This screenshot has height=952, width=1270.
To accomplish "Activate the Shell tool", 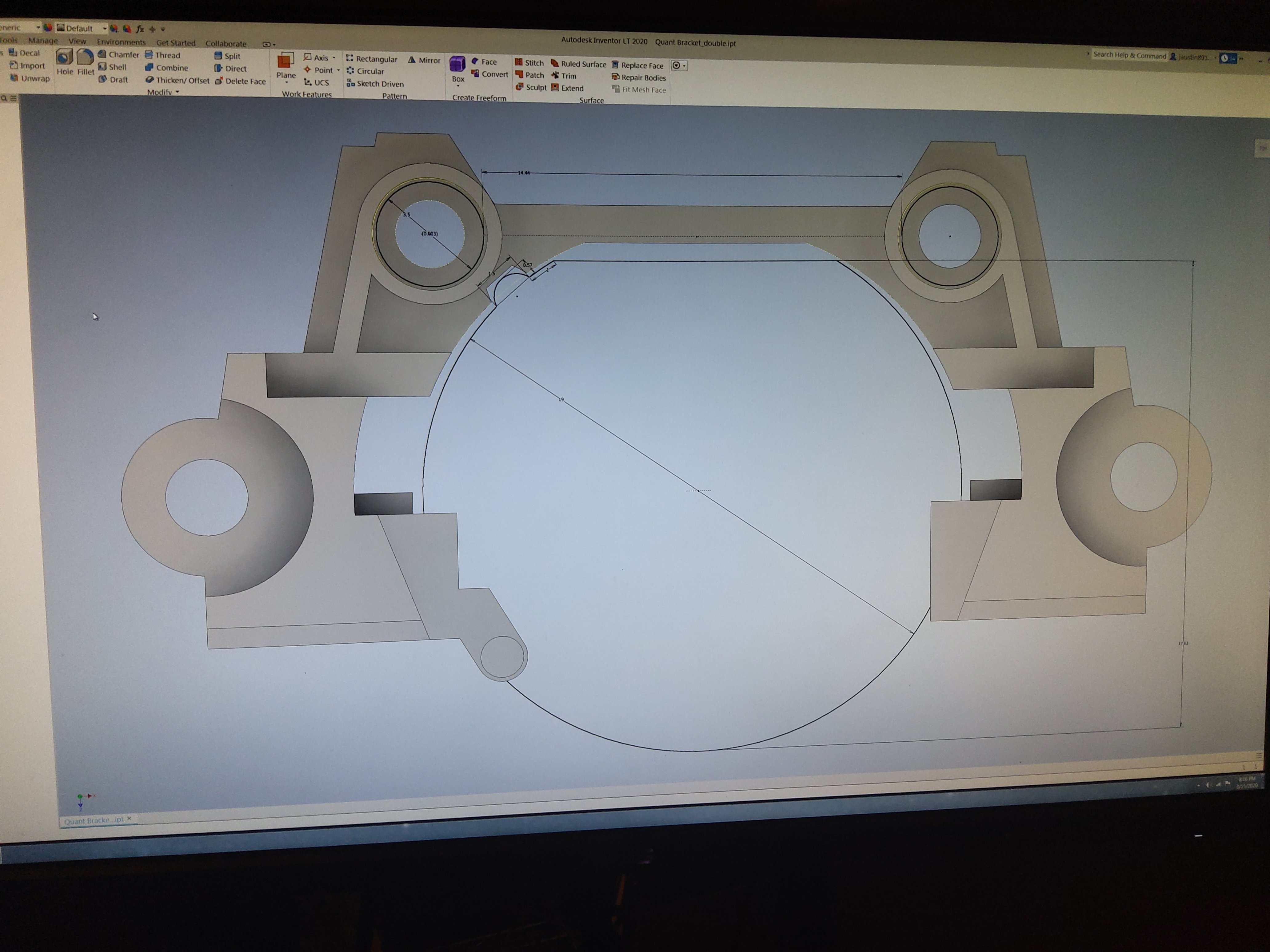I will tap(112, 67).
